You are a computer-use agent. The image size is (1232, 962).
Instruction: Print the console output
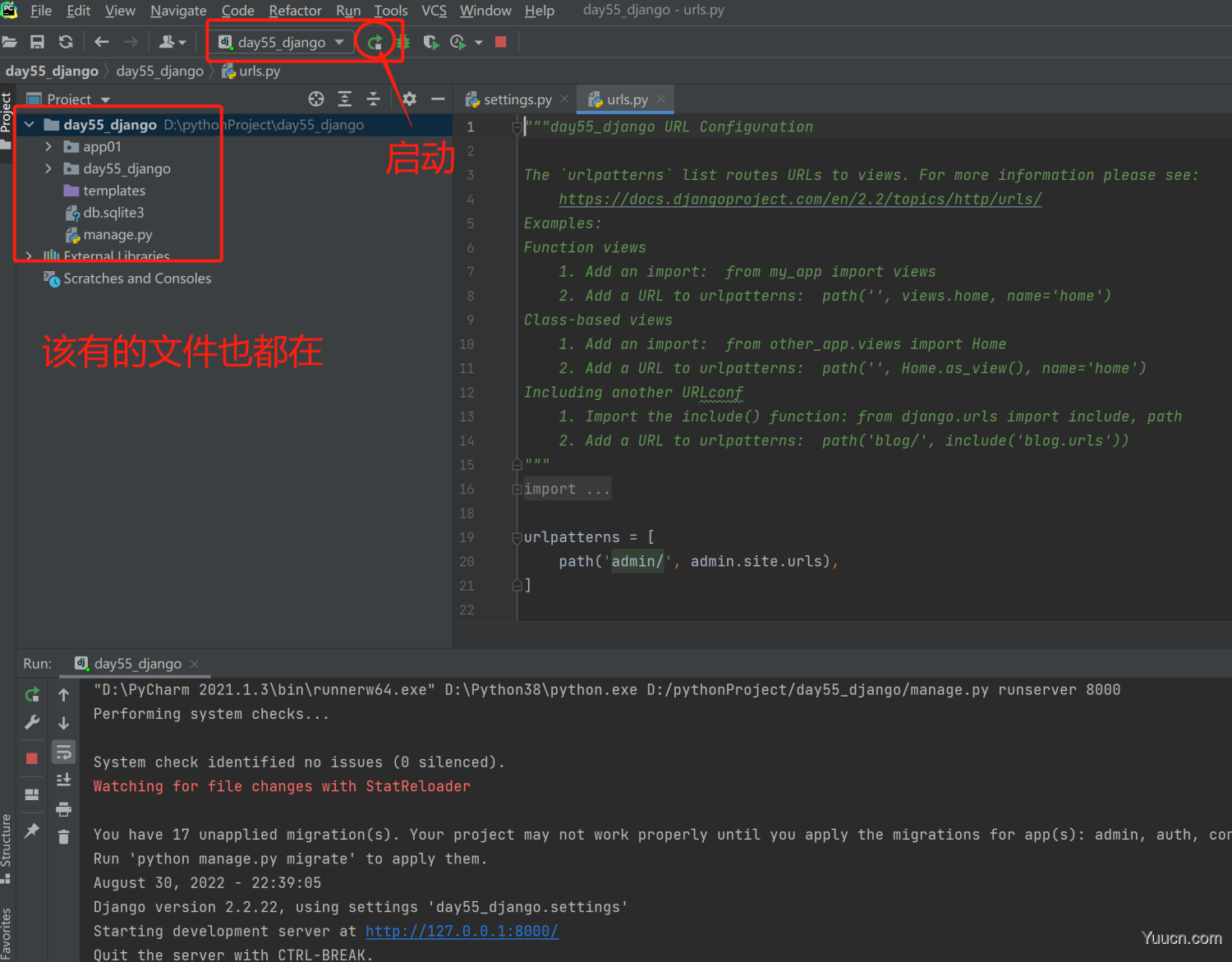pos(63,809)
